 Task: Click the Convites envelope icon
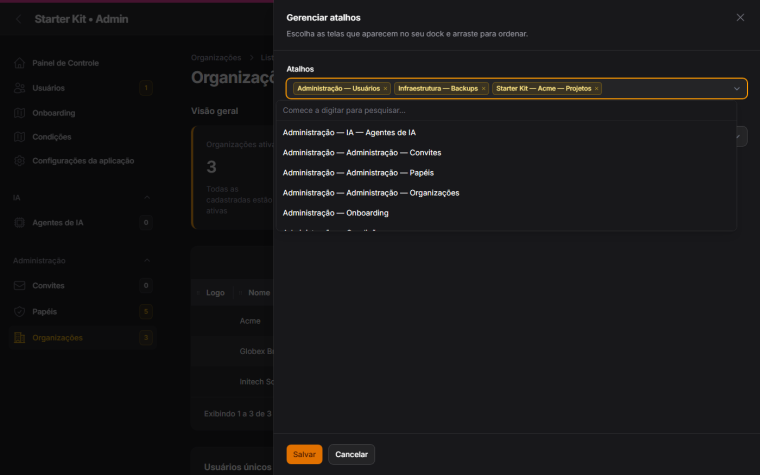coord(19,285)
